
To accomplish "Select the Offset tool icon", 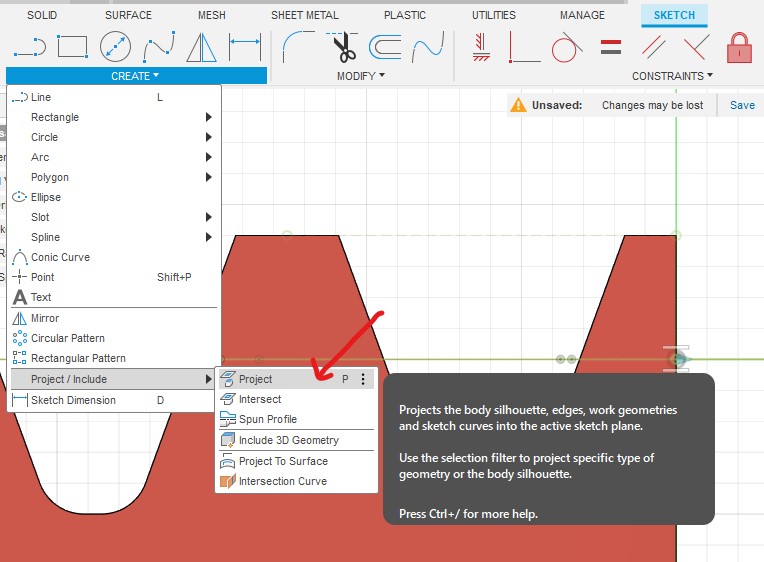I will point(385,47).
